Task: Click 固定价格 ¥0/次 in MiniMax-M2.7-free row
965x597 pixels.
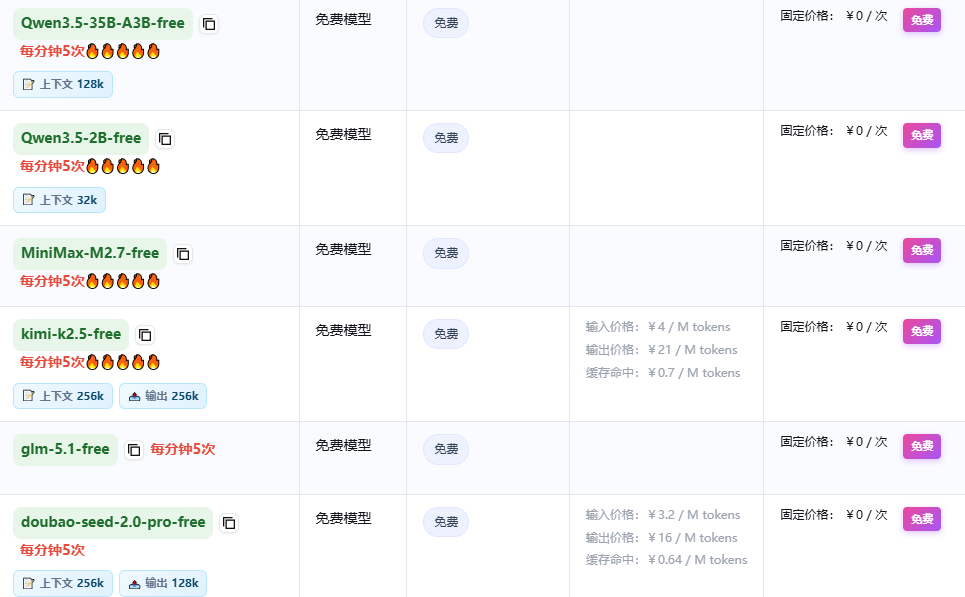Action: point(834,246)
